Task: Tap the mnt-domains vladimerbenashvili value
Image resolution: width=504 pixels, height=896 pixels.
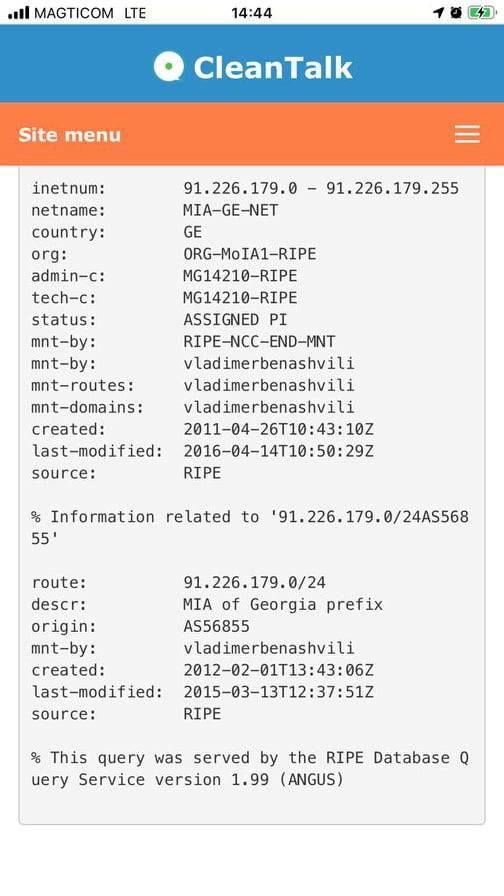Action: coord(269,407)
